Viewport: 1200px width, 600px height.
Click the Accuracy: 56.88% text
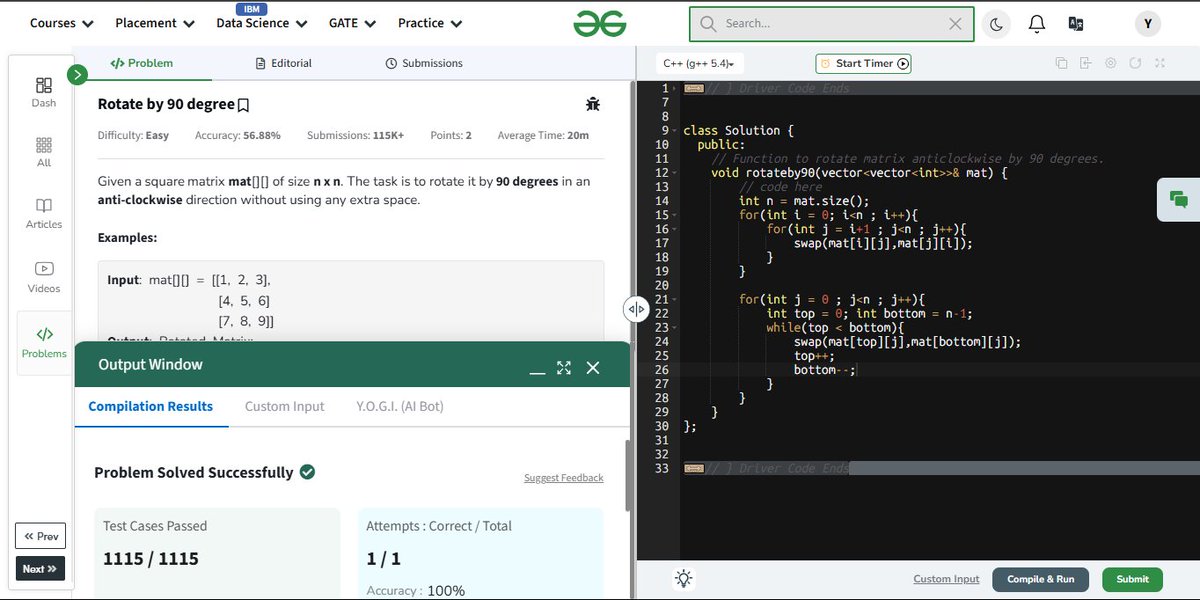(x=237, y=135)
